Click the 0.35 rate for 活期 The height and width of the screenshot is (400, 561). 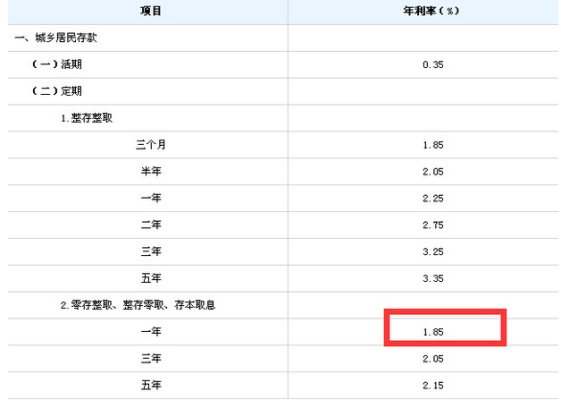click(433, 65)
